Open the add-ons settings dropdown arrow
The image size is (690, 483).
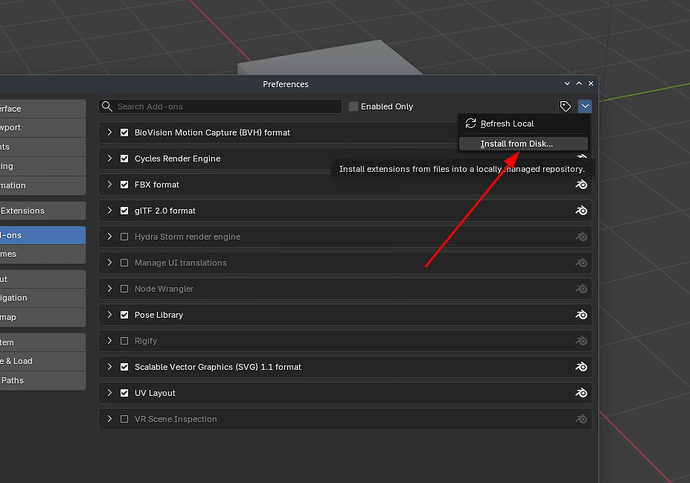point(585,106)
